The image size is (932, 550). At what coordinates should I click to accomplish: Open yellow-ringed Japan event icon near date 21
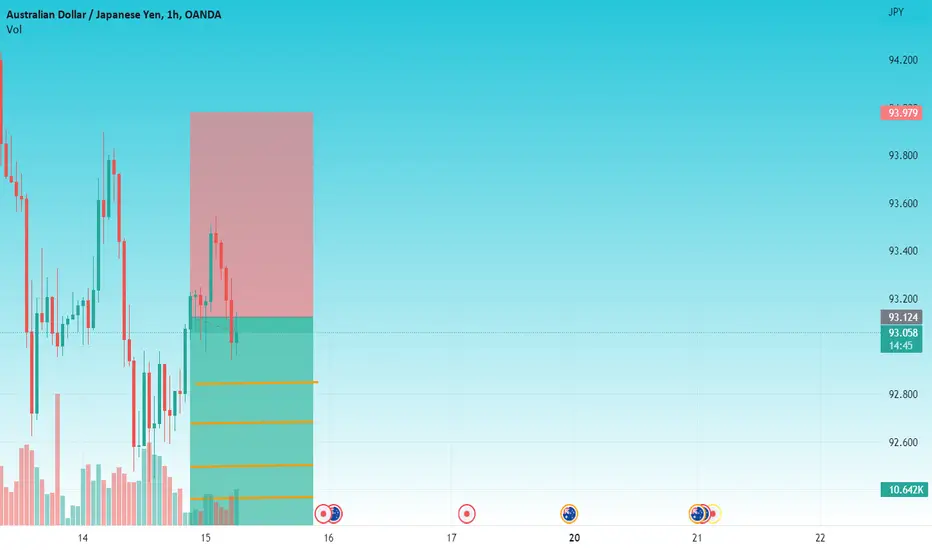tap(714, 514)
